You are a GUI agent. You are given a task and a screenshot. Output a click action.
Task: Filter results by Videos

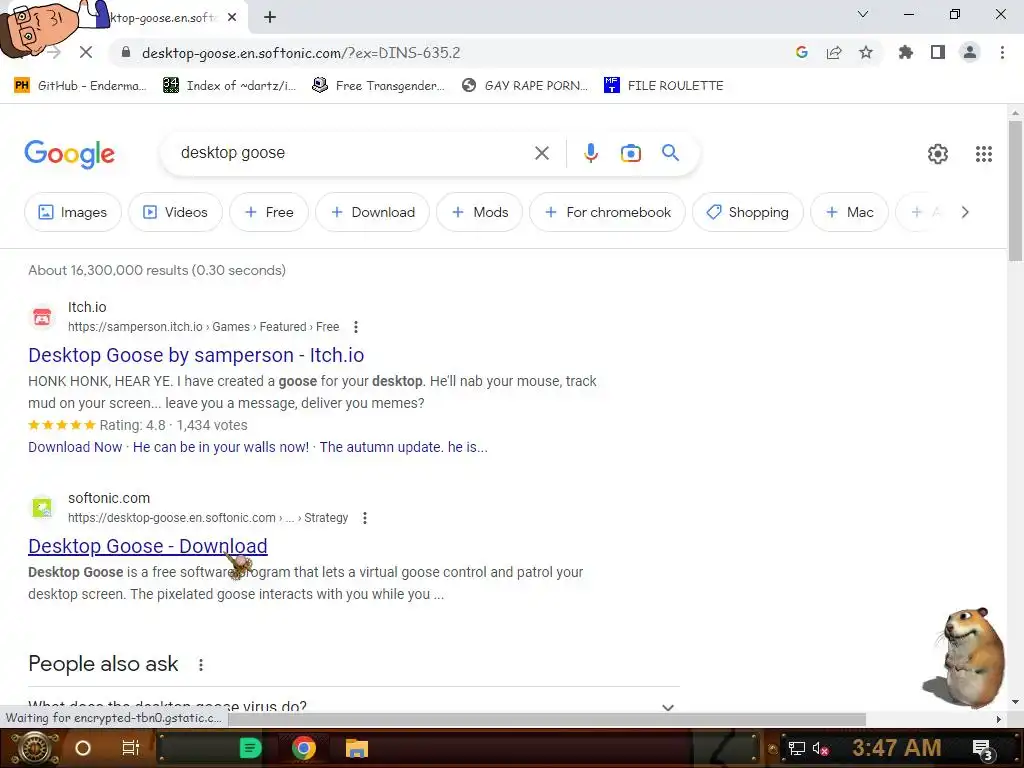[176, 212]
